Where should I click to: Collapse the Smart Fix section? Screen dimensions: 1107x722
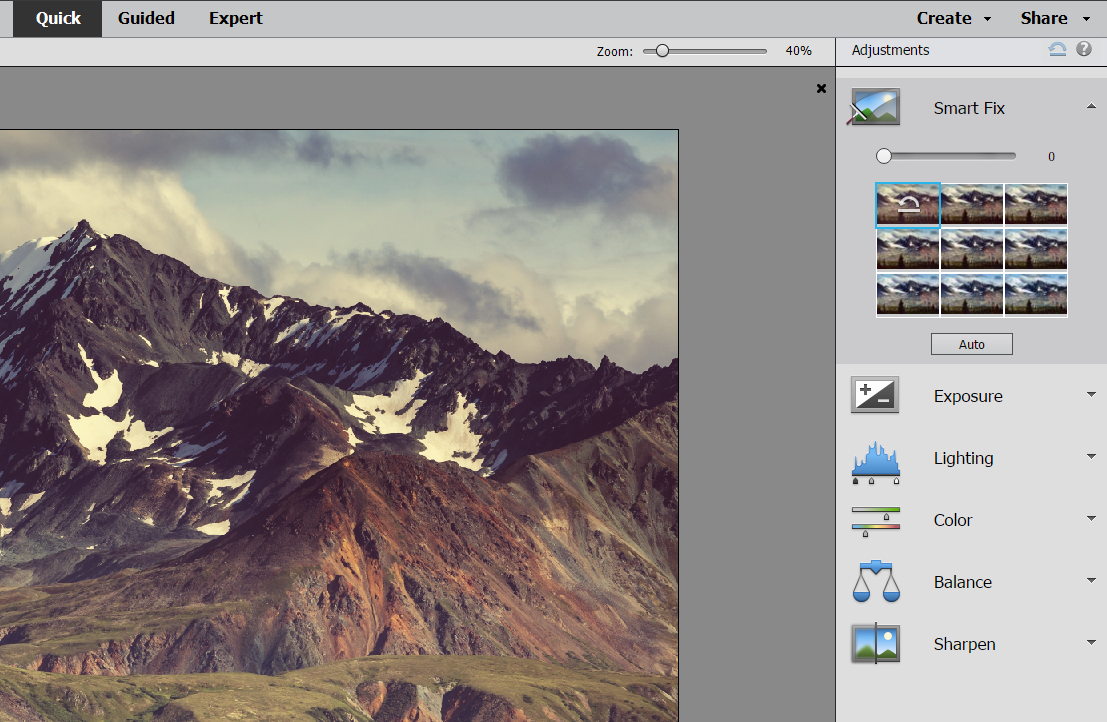click(1091, 105)
